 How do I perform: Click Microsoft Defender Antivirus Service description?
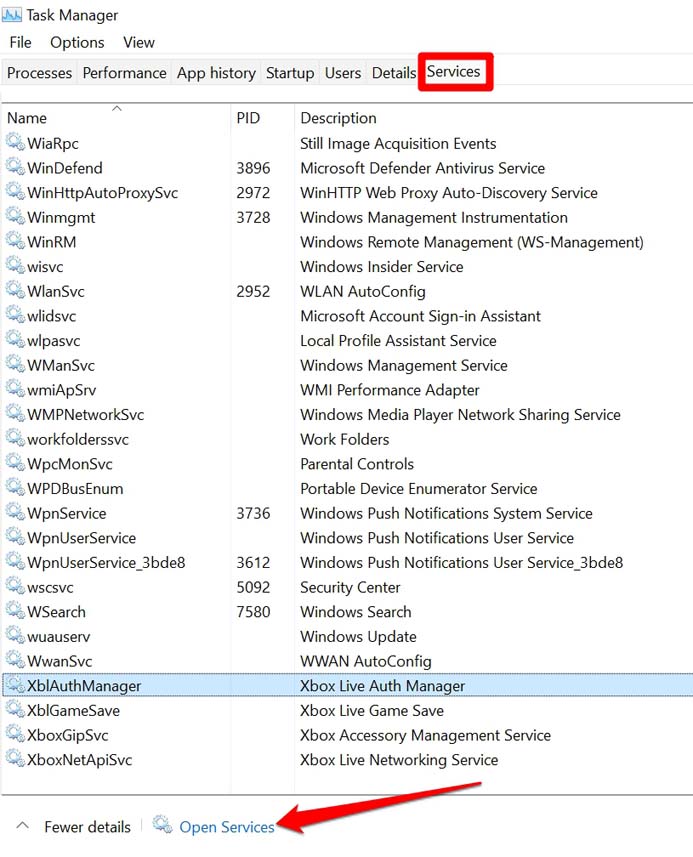coord(422,168)
